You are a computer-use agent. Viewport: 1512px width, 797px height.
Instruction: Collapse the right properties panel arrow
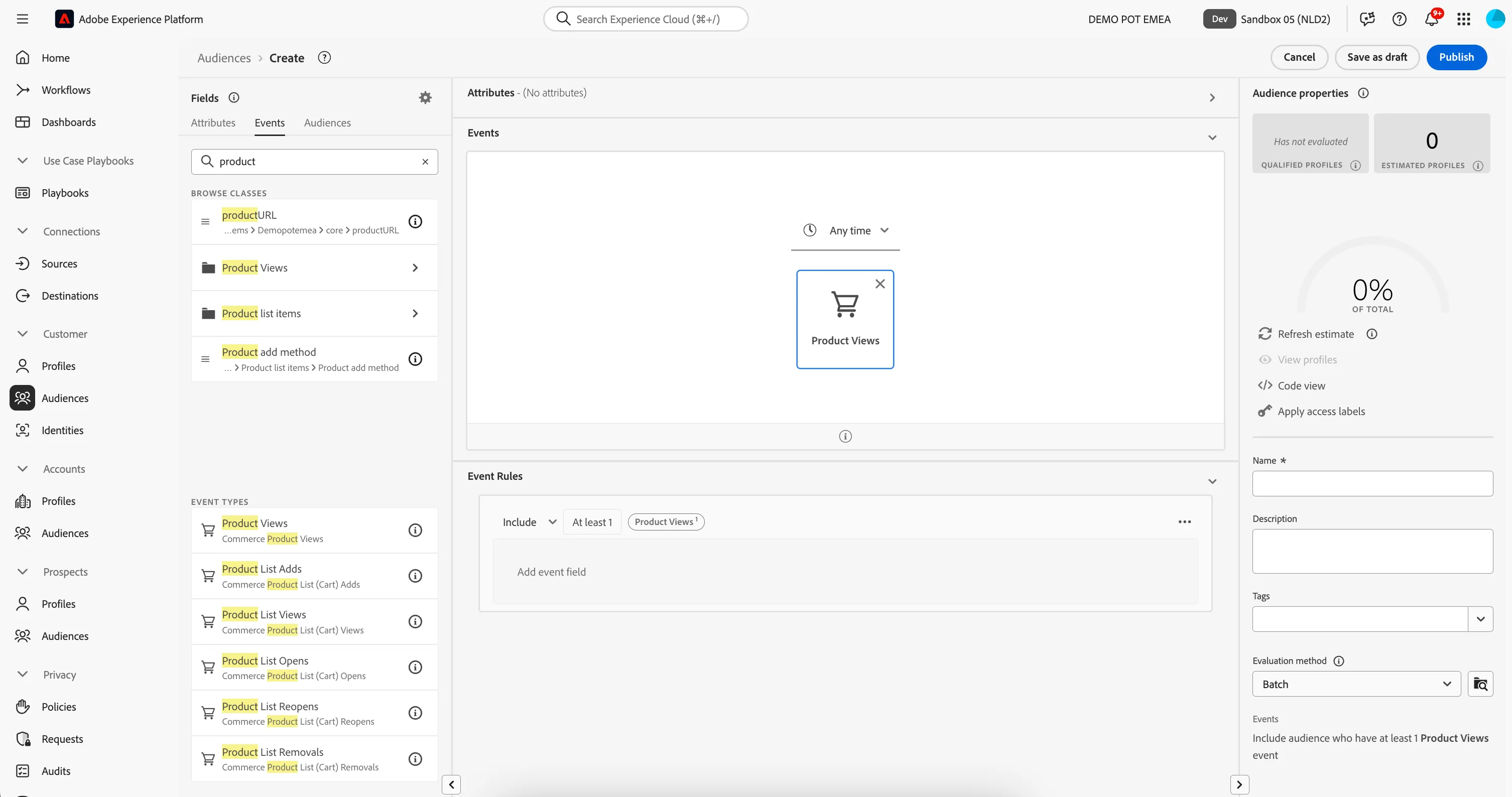click(1239, 784)
